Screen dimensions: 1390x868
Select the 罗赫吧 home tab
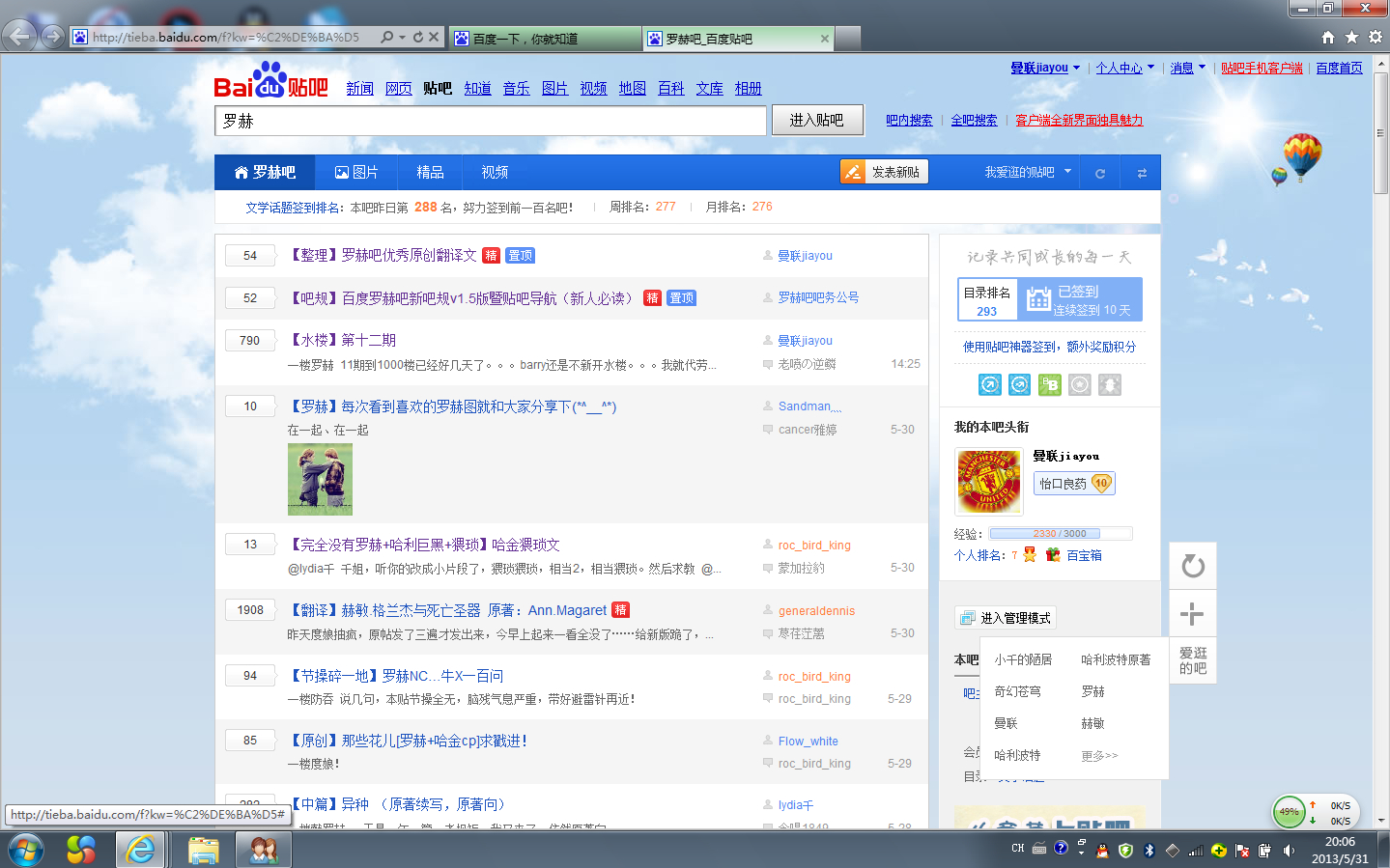(x=265, y=173)
